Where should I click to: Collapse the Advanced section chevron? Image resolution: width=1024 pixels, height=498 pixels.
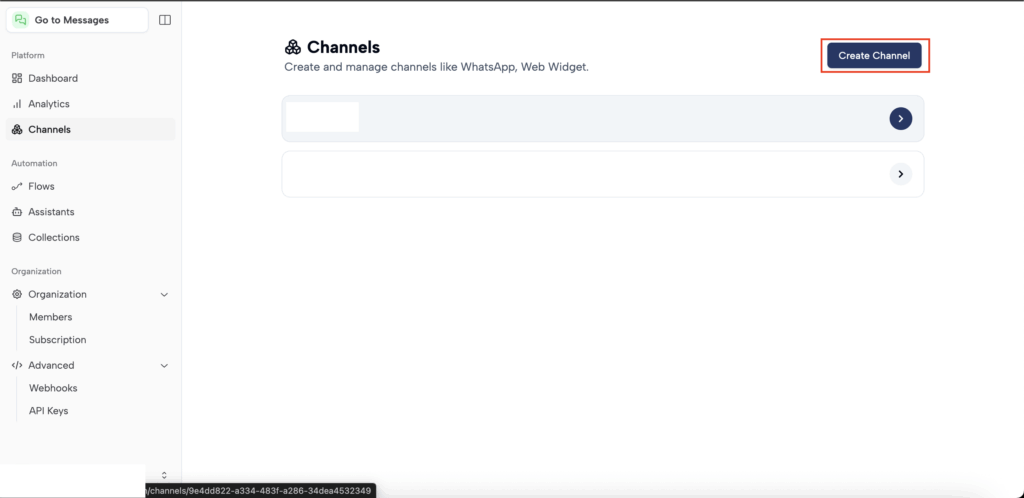point(164,365)
